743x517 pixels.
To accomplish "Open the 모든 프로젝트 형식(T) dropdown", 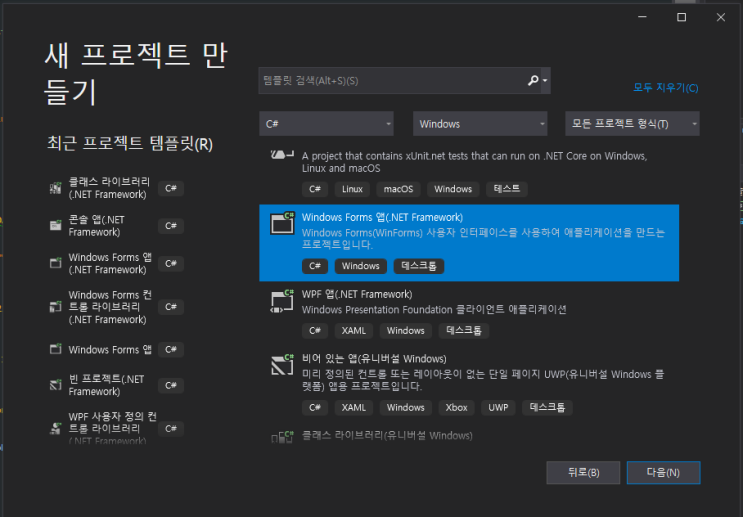I will point(632,124).
